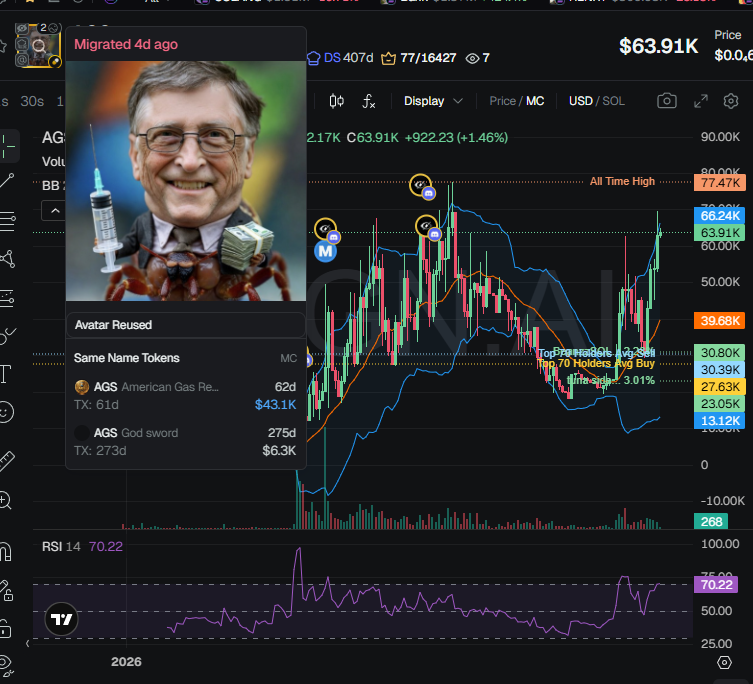
Task: Click the All Time High label
Action: click(x=622, y=182)
